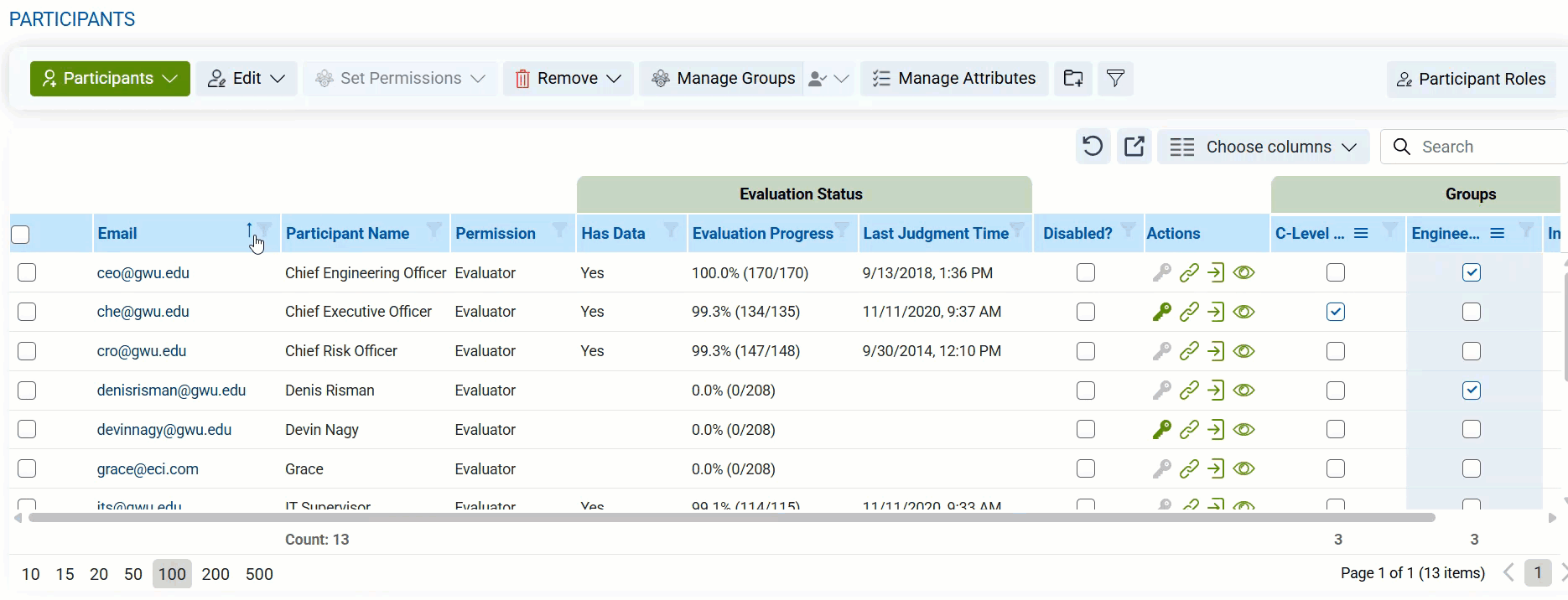1568x600 pixels.
Task: Click the key icon for cro@gwu.edu
Action: pos(1161,351)
